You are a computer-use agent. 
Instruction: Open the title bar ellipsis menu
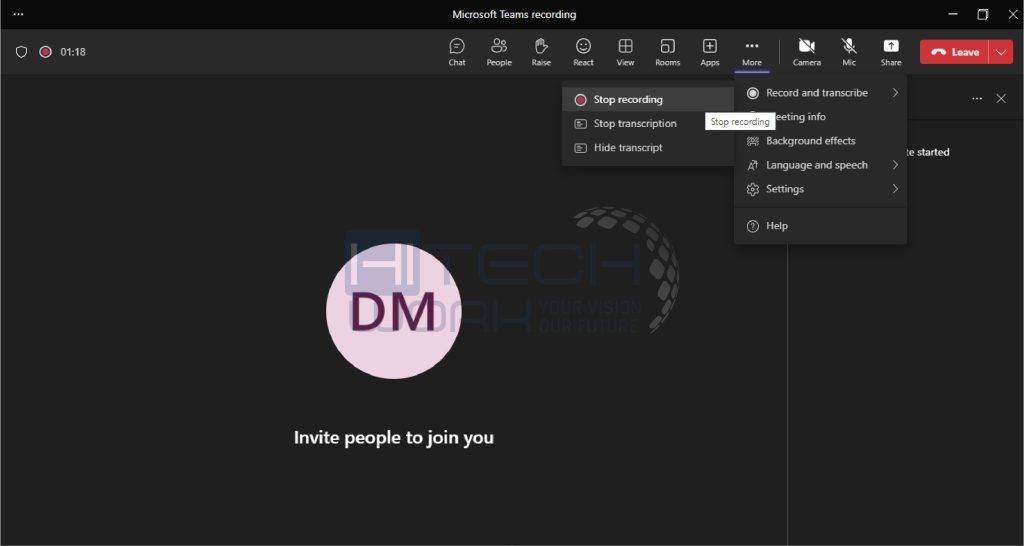pyautogui.click(x=18, y=14)
